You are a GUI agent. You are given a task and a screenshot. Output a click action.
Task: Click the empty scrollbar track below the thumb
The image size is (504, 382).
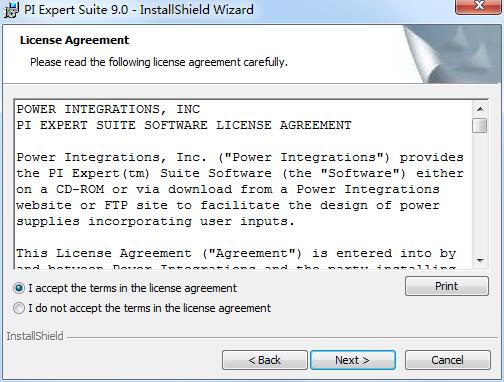(x=480, y=193)
